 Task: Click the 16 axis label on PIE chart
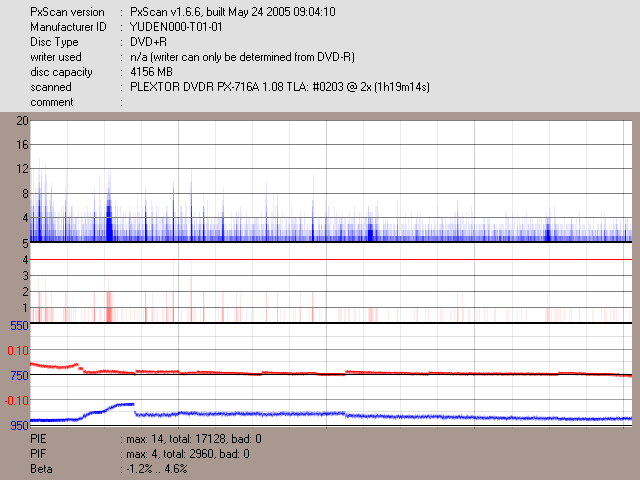pos(22,145)
